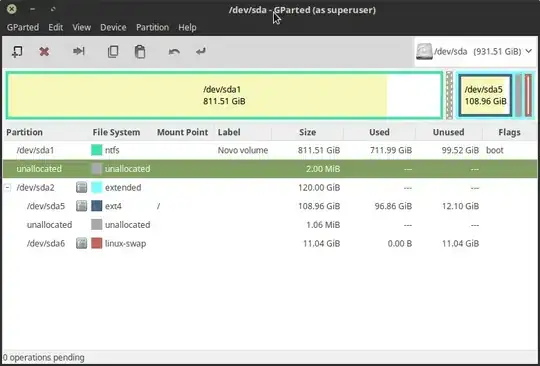Click the File System column header

click(122, 132)
